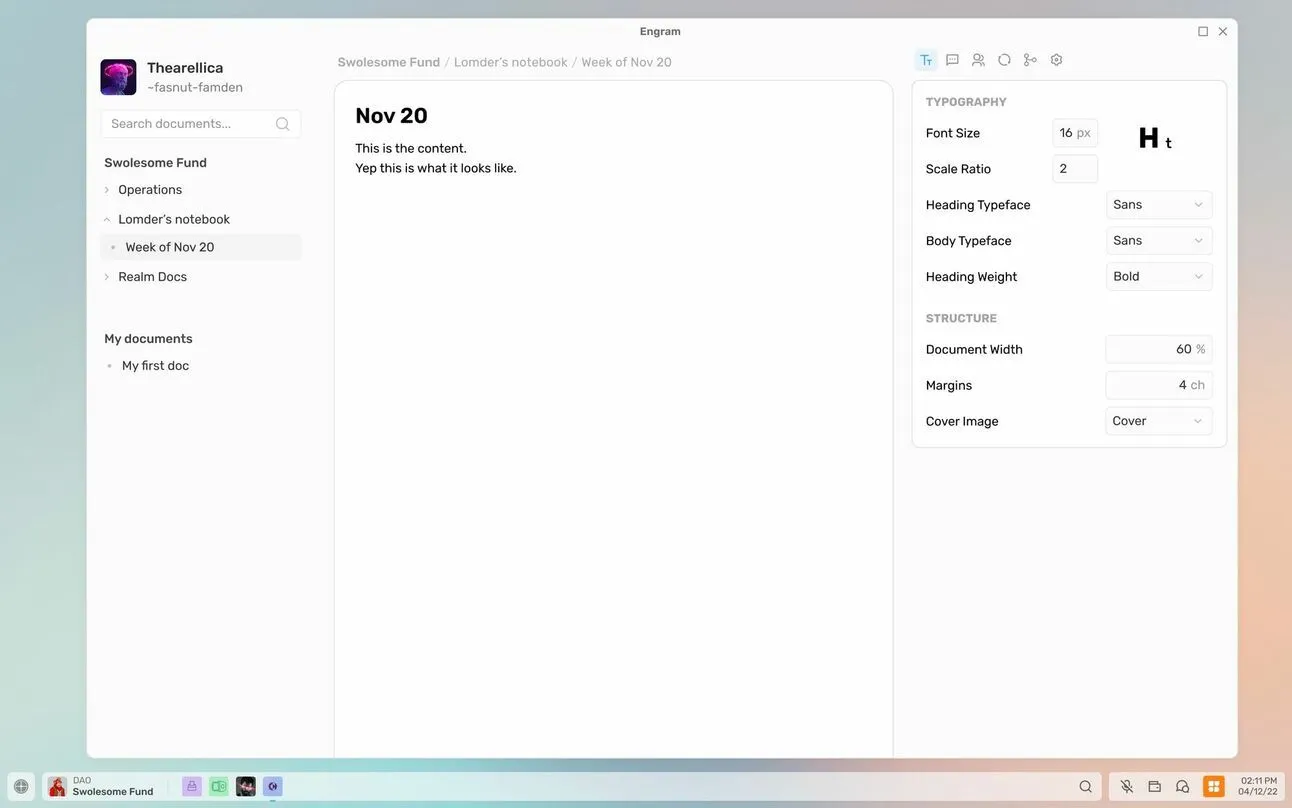Screen dimensions: 1292x808
Task: Navigate to Swolesome Fund breadcrumb
Action: point(388,62)
